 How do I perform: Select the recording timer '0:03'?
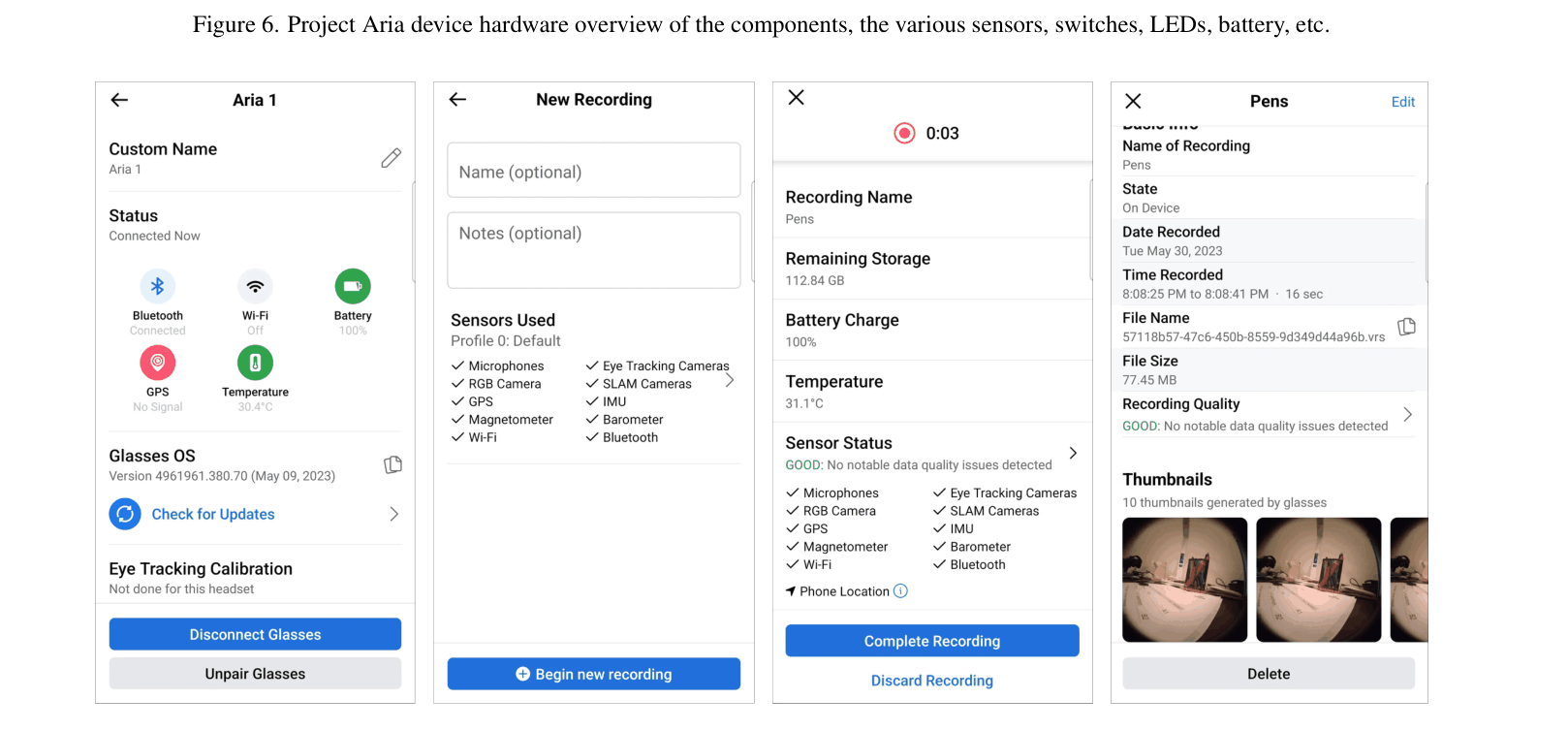coord(942,133)
